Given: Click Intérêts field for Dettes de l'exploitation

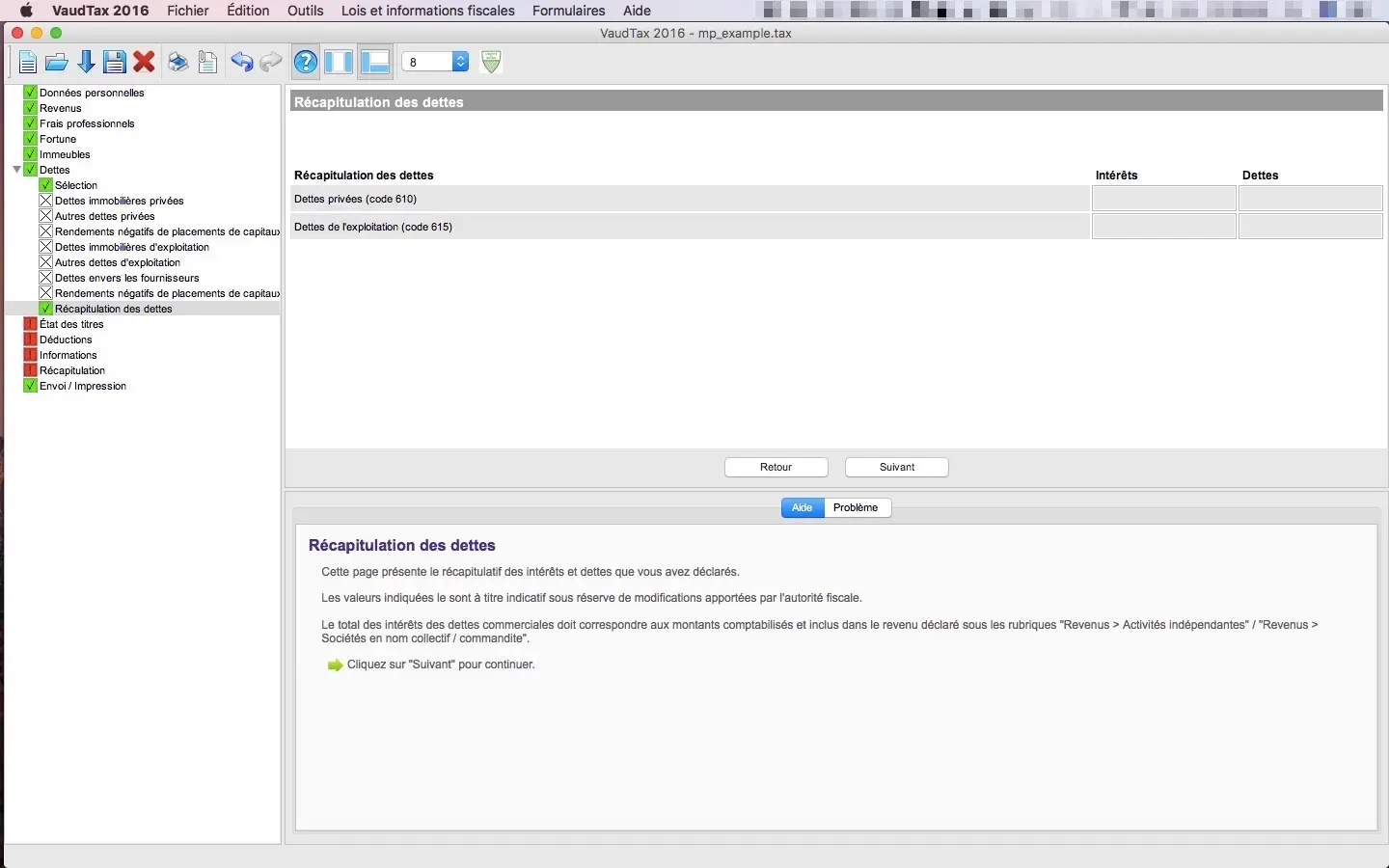Looking at the screenshot, I should (1164, 227).
